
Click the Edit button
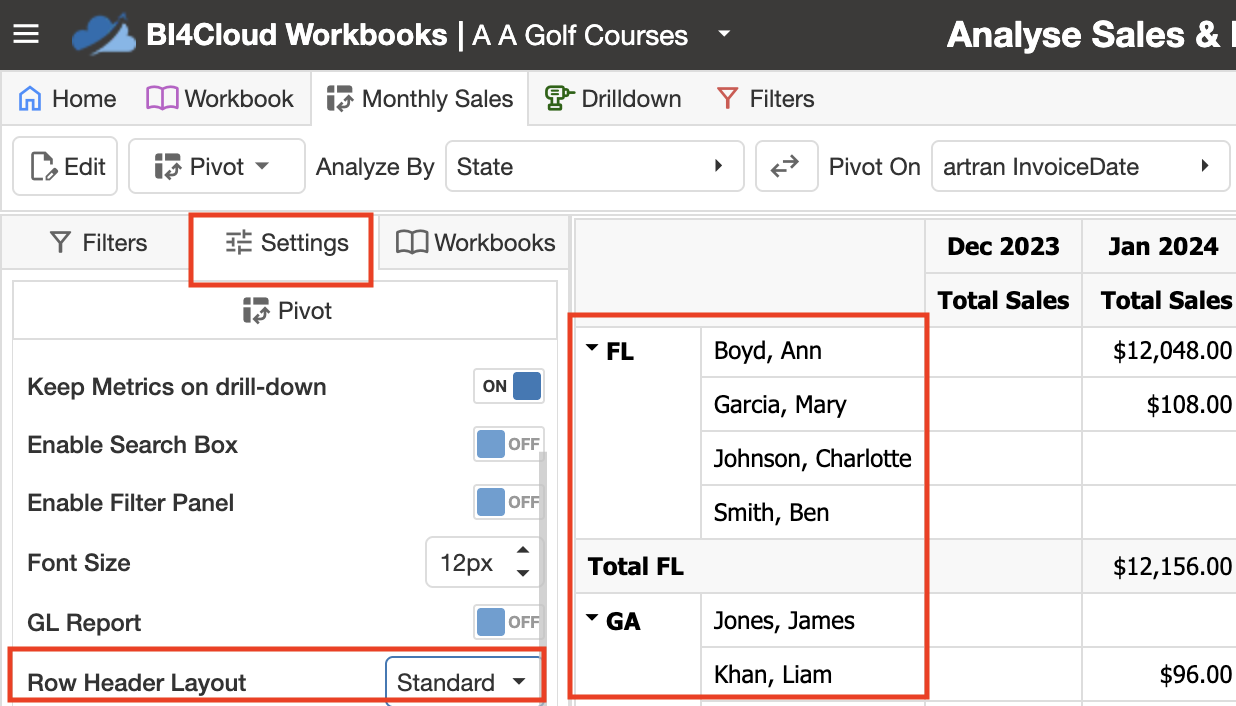coord(66,166)
